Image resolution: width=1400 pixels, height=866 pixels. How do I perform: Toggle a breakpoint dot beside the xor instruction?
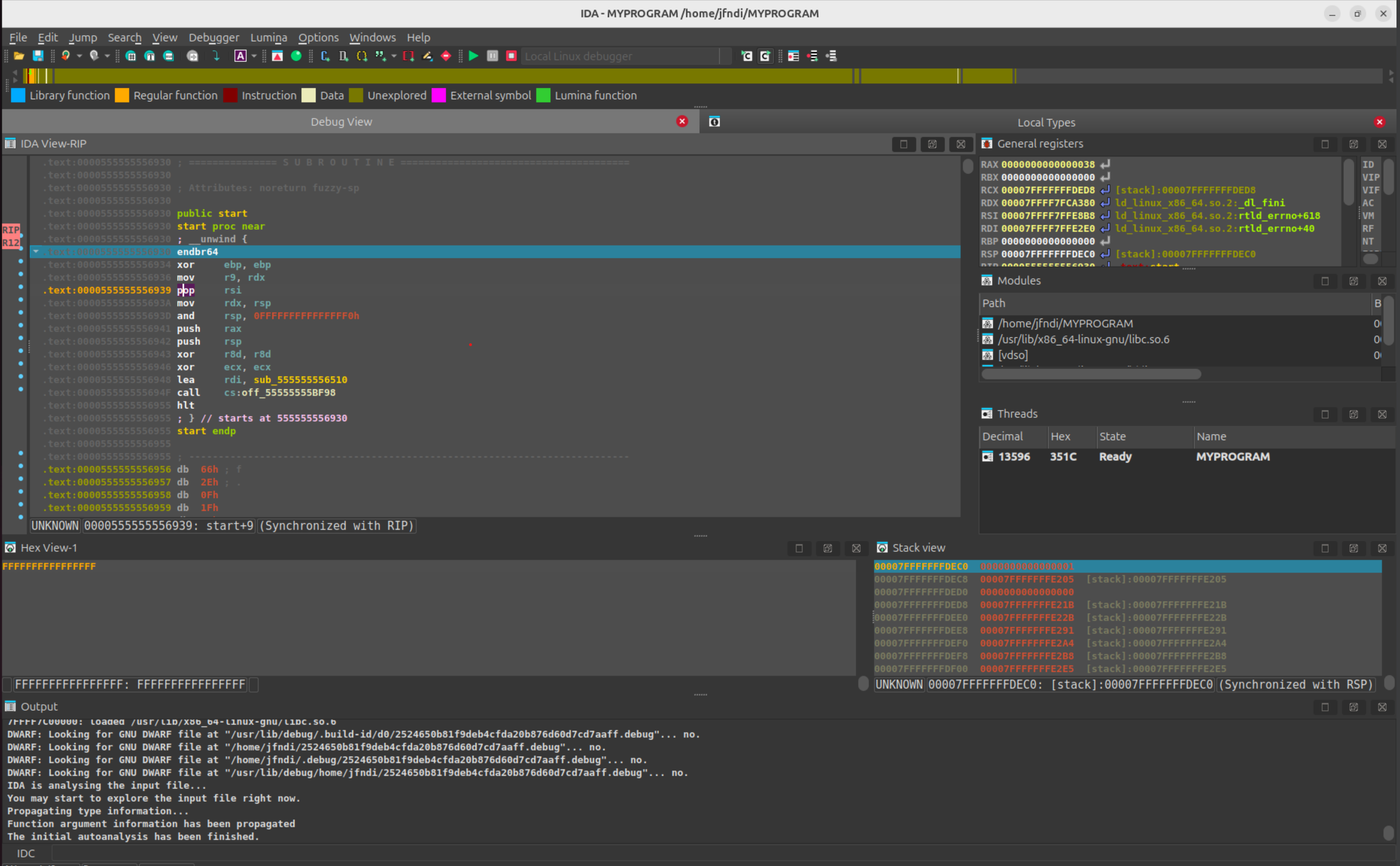point(21,264)
